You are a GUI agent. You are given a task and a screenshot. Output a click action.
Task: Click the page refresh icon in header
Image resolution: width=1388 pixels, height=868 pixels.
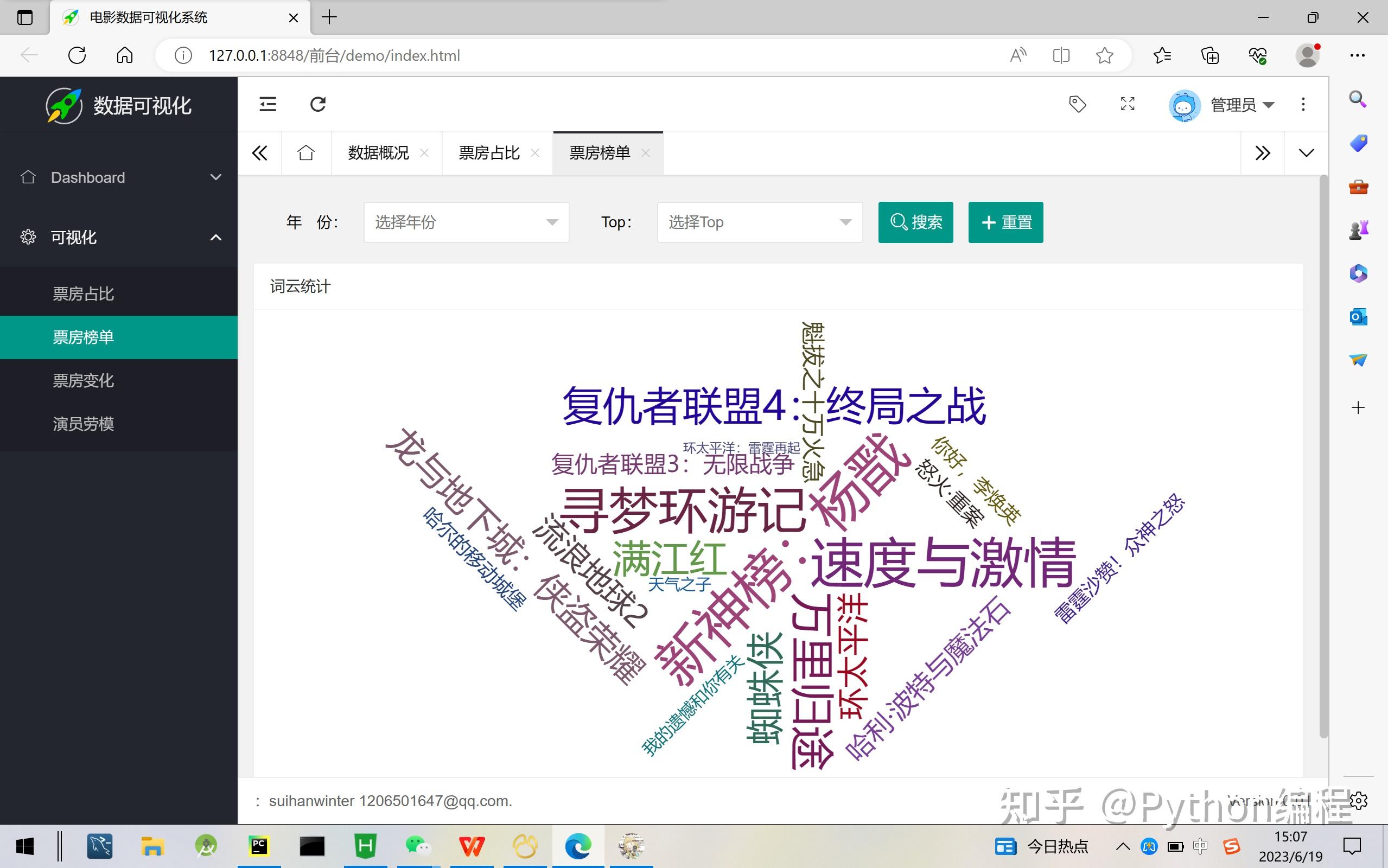click(x=318, y=104)
